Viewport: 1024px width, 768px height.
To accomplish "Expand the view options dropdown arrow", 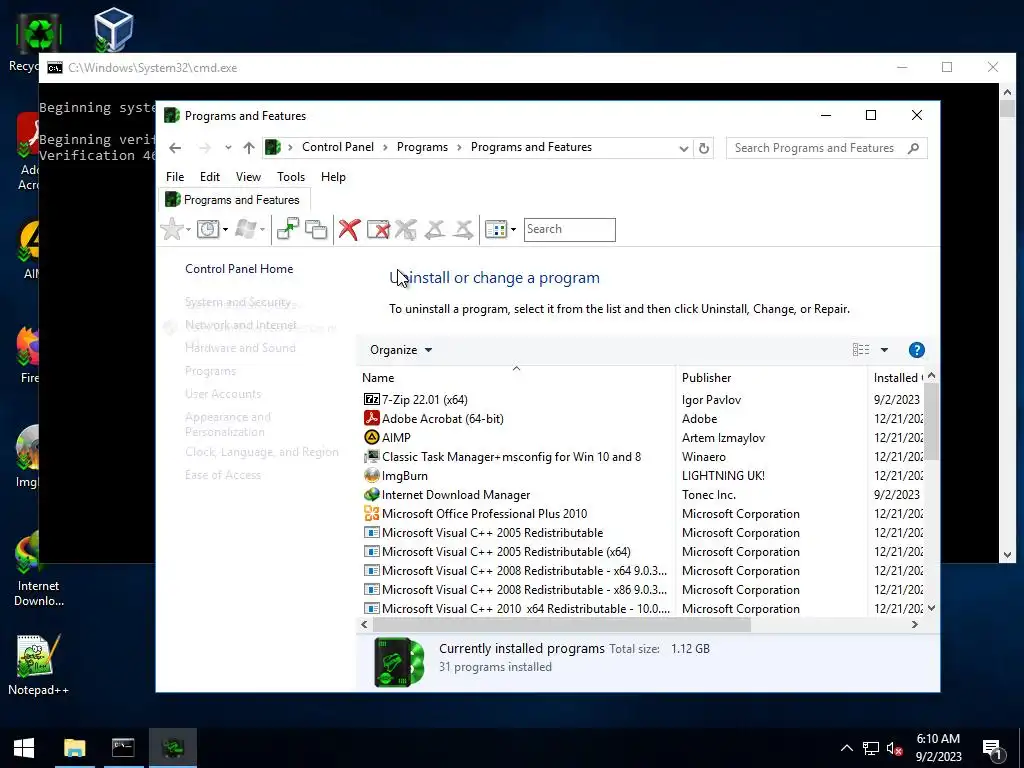I will pos(884,350).
